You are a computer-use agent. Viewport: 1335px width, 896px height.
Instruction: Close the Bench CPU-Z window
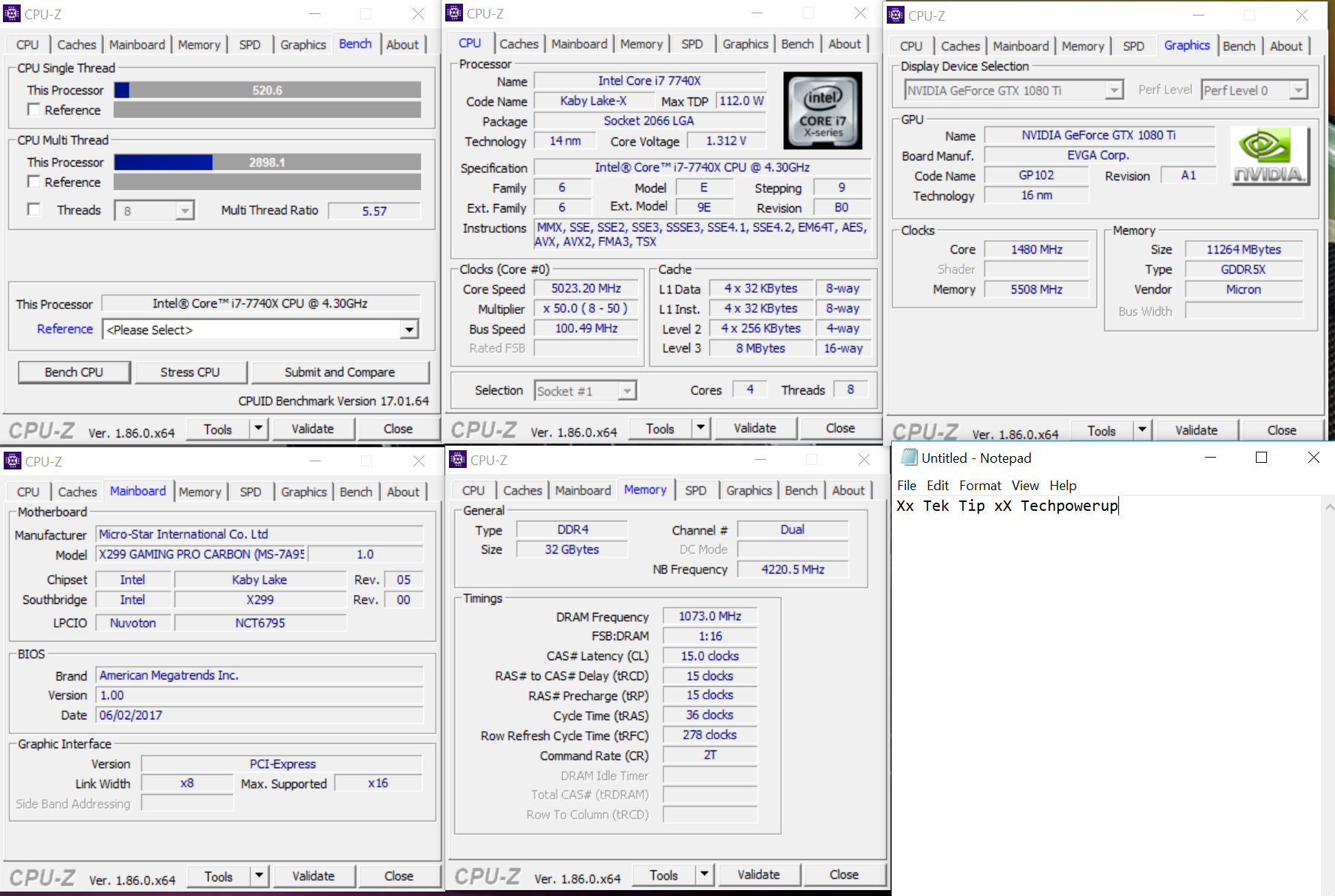click(418, 14)
